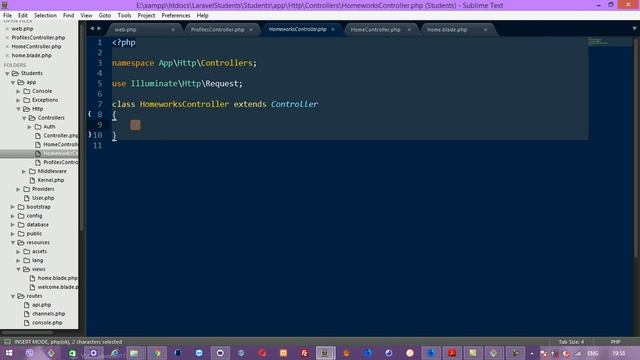Image resolution: width=640 pixels, height=360 pixels.
Task: Expand the public folder
Action: (x=13, y=234)
